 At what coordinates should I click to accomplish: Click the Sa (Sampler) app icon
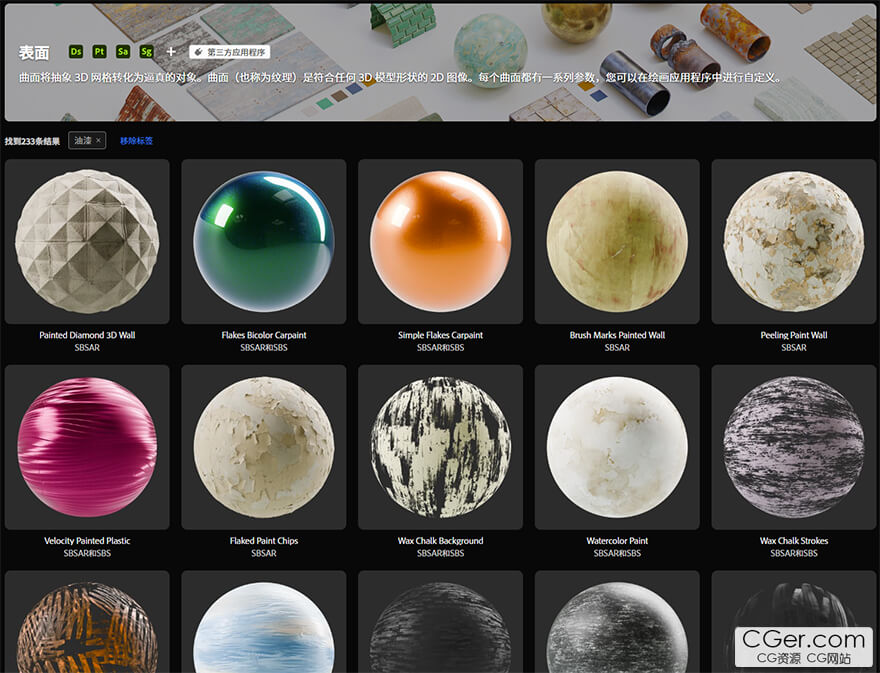[123, 52]
